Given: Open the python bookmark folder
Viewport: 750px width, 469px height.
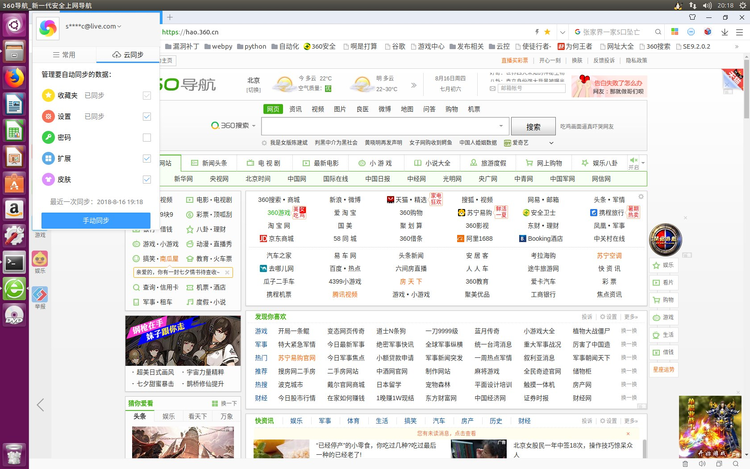Looking at the screenshot, I should tap(251, 46).
